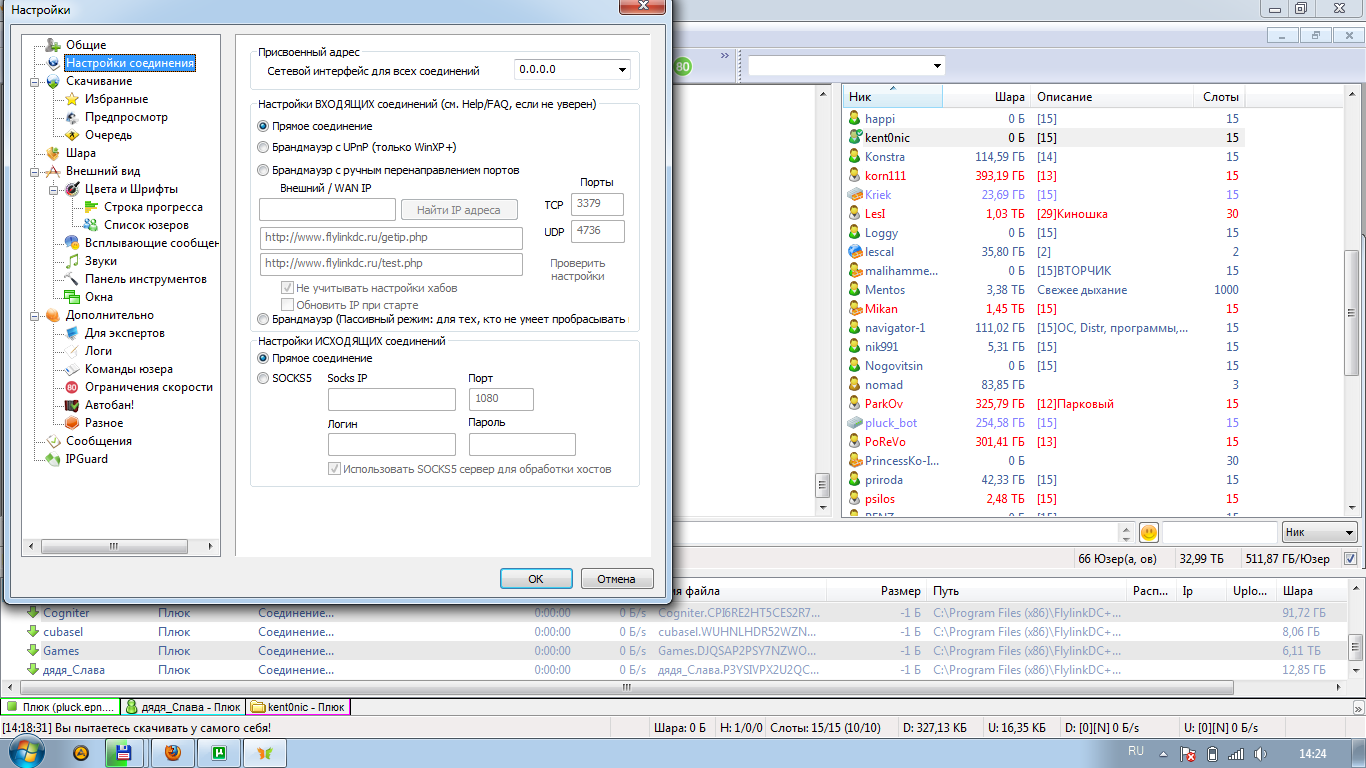This screenshot has height=768, width=1366.
Task: Collapse the Внешний вид tree branch
Action: coord(34,171)
